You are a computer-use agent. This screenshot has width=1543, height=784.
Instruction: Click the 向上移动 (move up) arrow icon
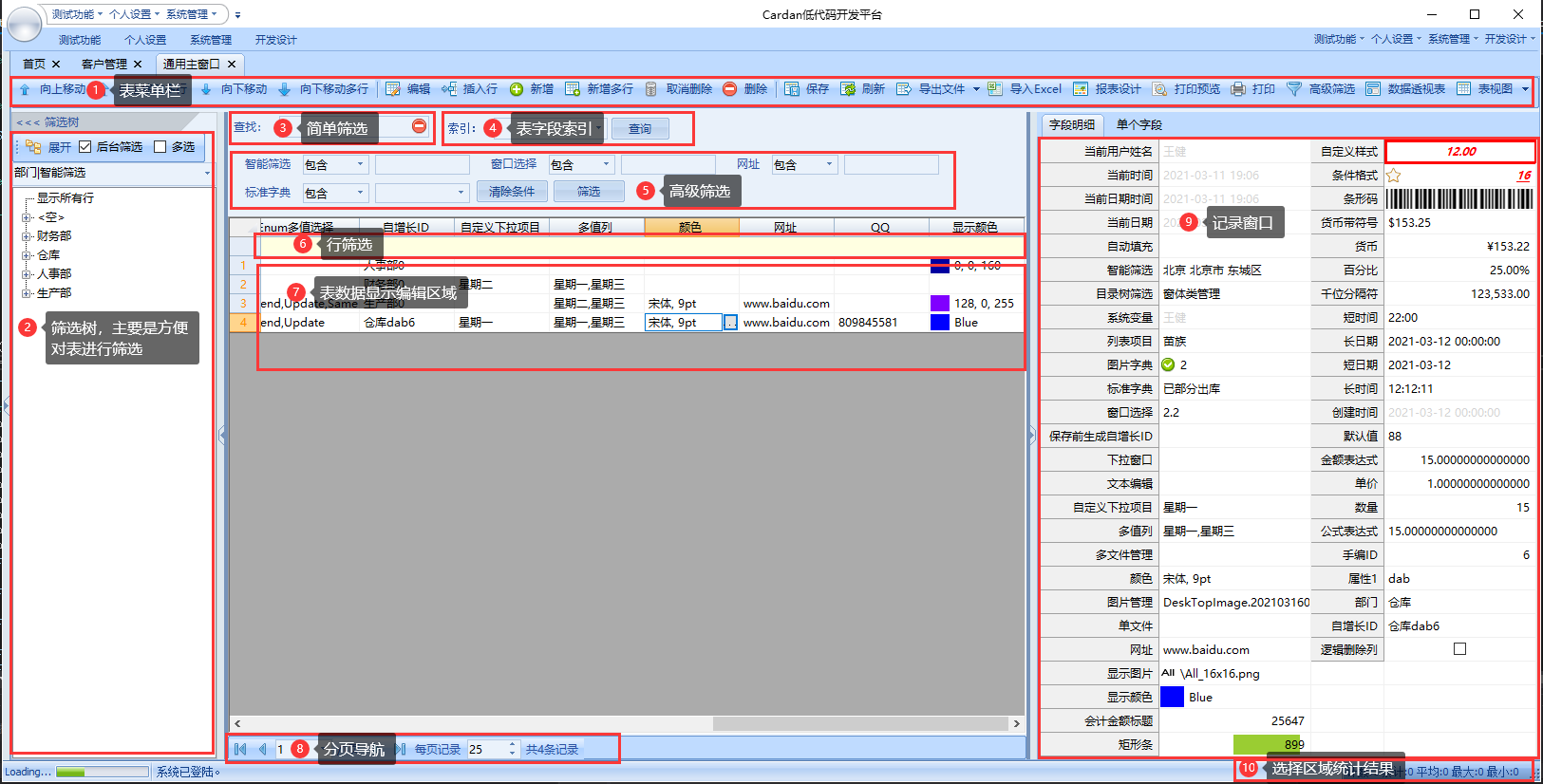pyautogui.click(x=25, y=89)
